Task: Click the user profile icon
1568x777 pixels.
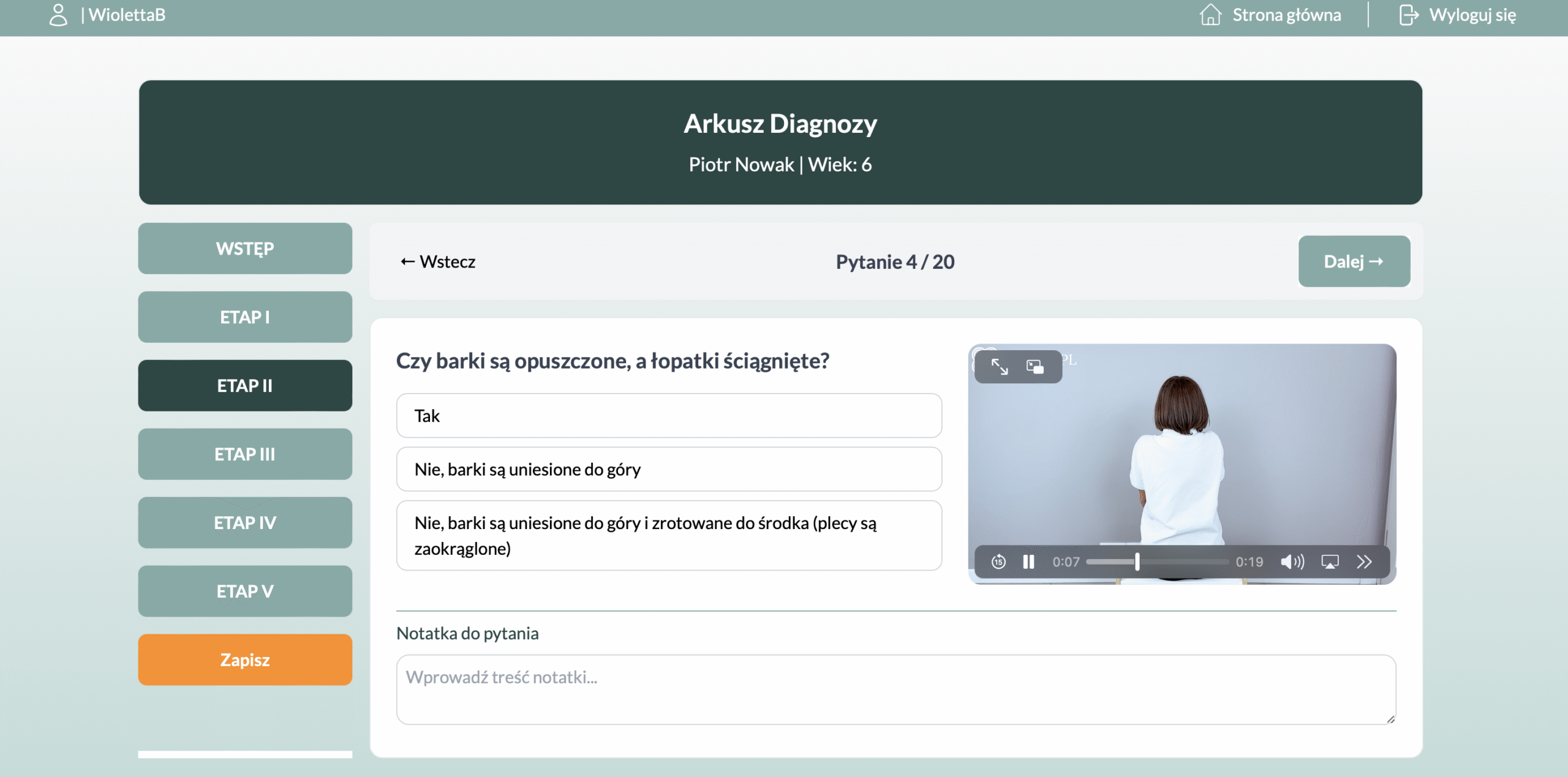Action: (x=58, y=15)
